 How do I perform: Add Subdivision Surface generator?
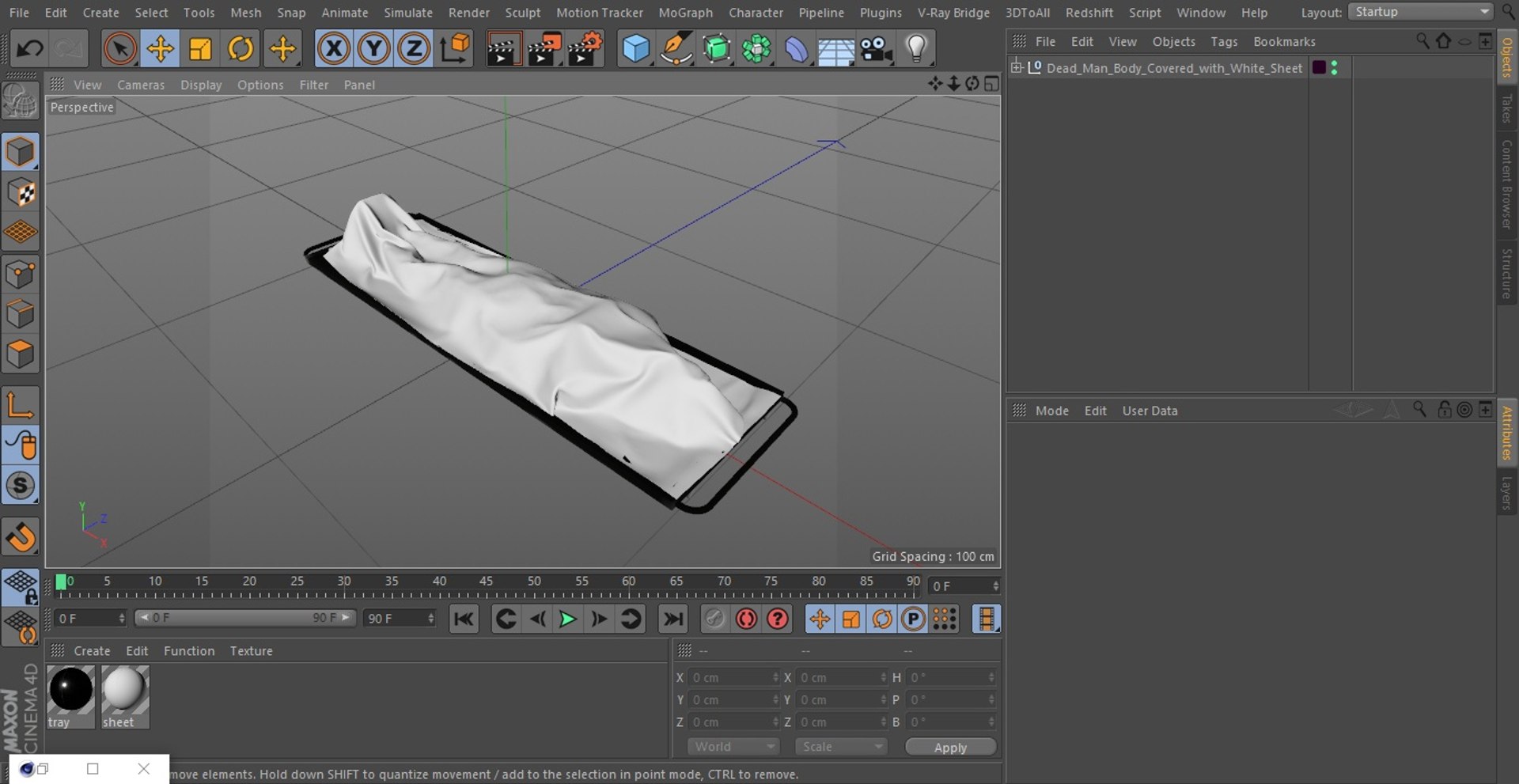coord(717,49)
